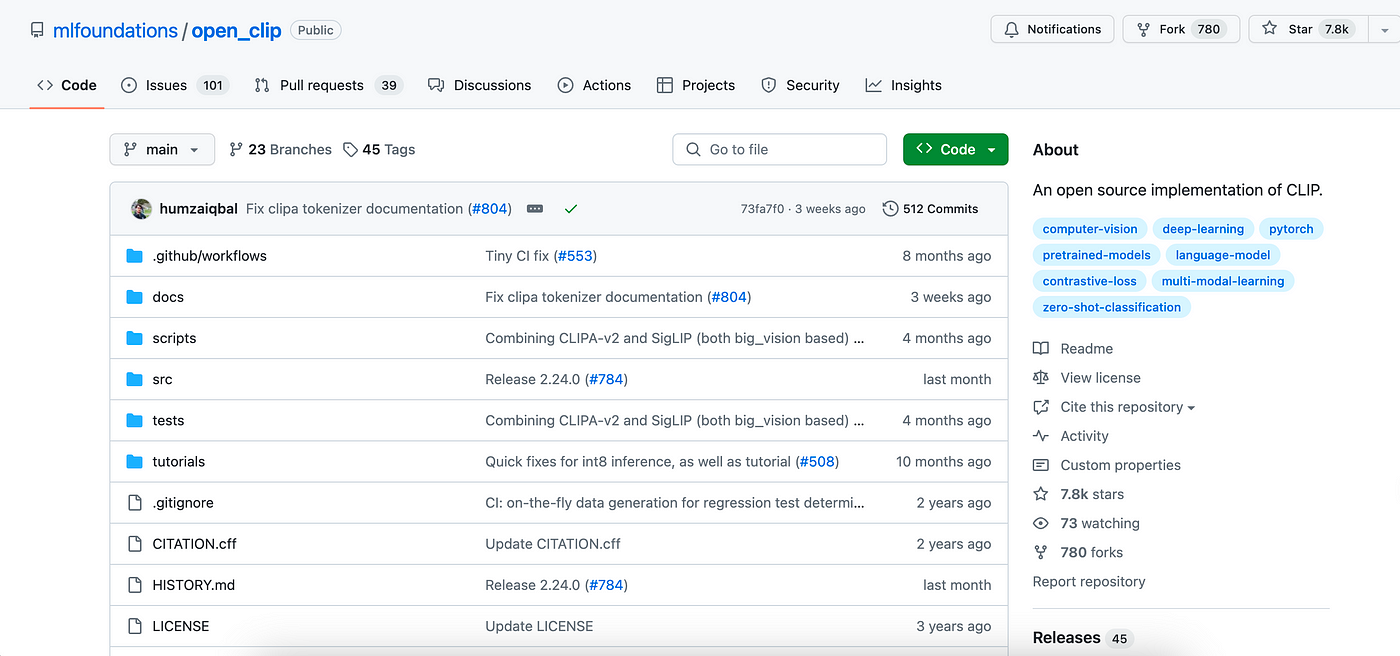Click the HISTORY.md file icon
This screenshot has height=656, width=1400.
click(x=135, y=584)
